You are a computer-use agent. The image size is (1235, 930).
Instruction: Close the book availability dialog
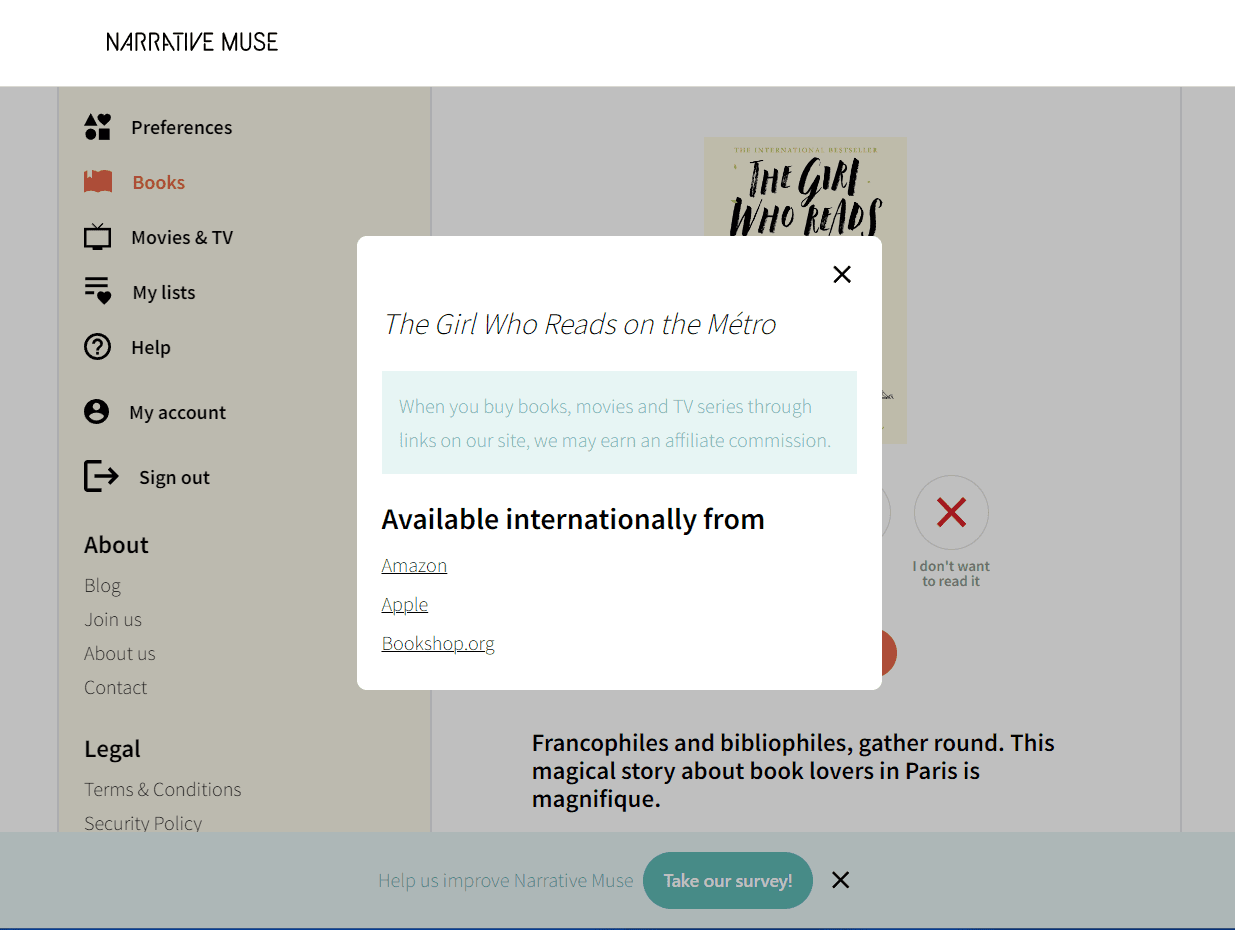coord(842,274)
